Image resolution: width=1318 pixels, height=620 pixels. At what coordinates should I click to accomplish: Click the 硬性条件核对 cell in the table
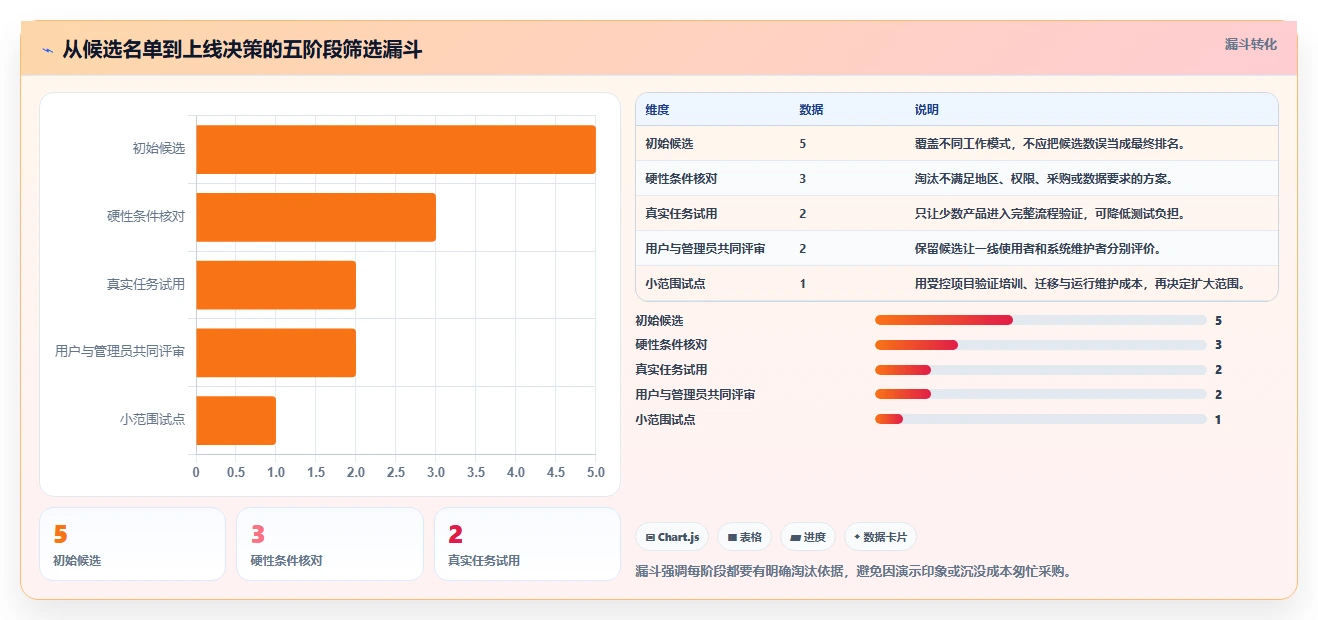[x=681, y=179]
